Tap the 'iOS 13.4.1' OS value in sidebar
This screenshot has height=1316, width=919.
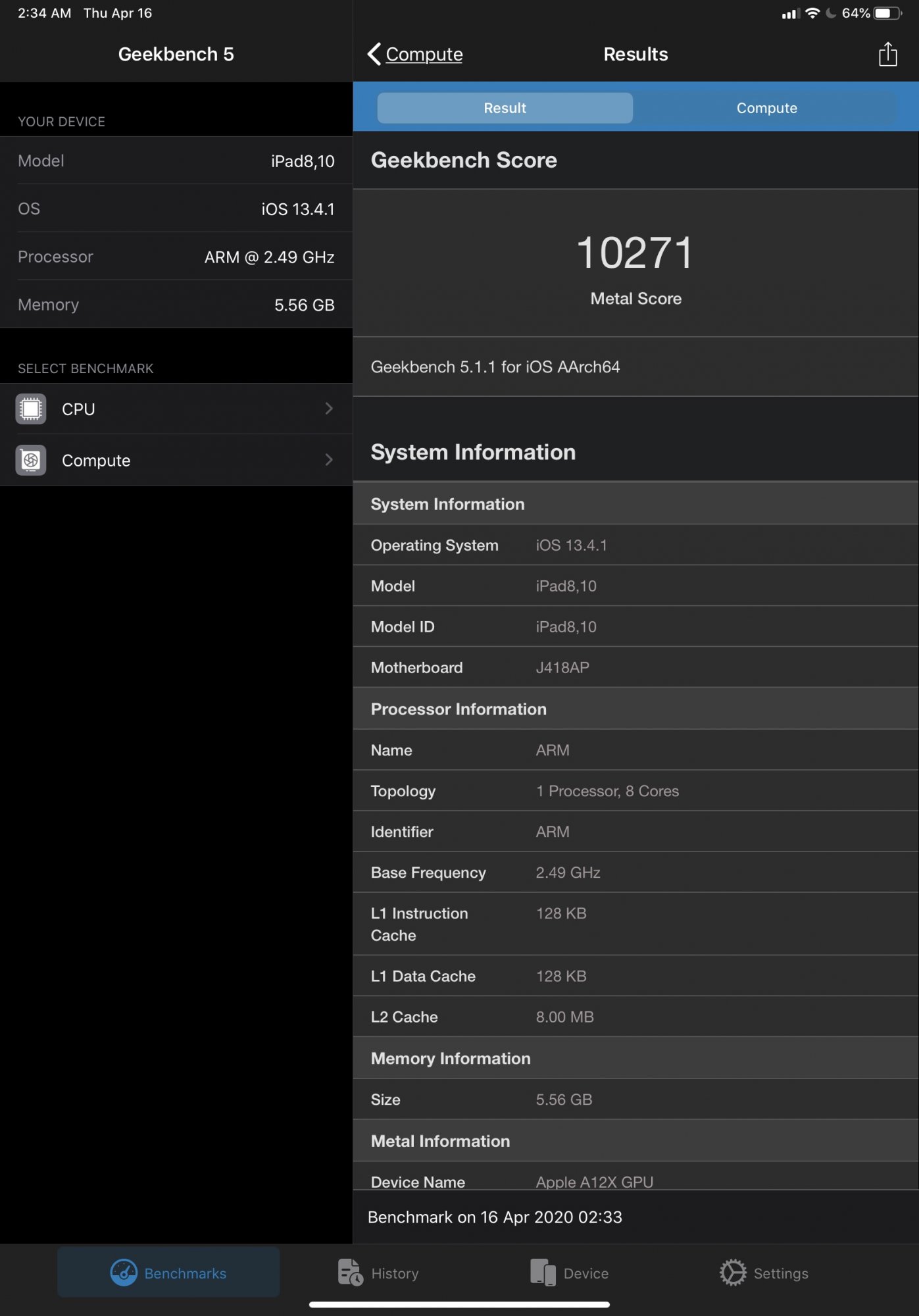[298, 209]
